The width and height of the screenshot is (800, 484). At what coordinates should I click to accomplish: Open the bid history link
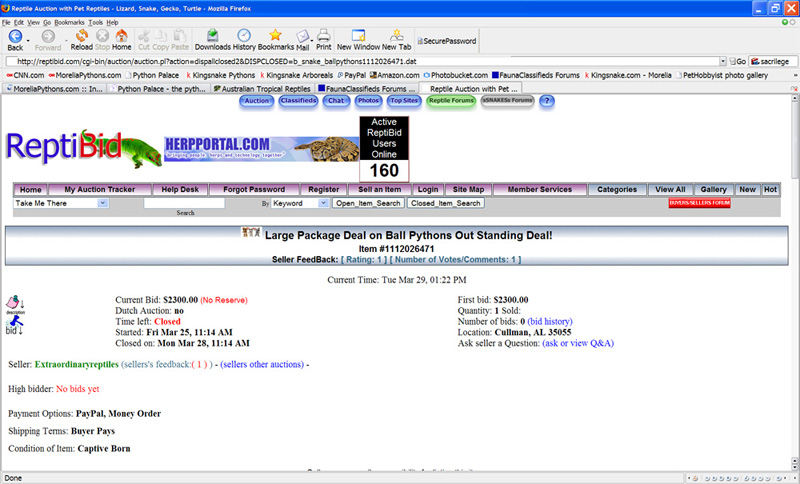pos(550,322)
